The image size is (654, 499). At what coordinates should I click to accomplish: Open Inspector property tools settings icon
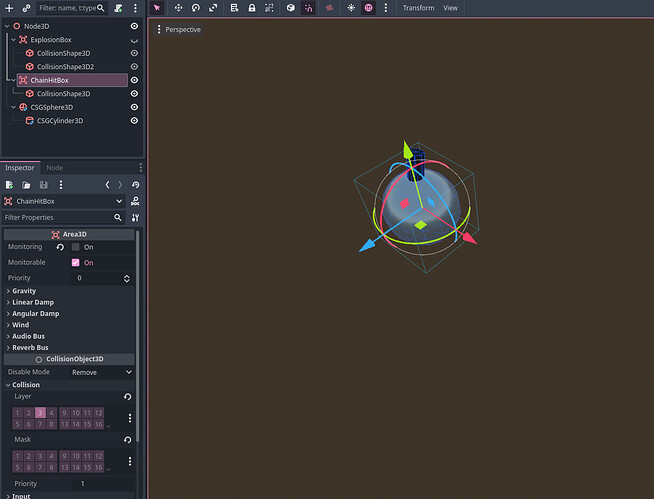(135, 217)
